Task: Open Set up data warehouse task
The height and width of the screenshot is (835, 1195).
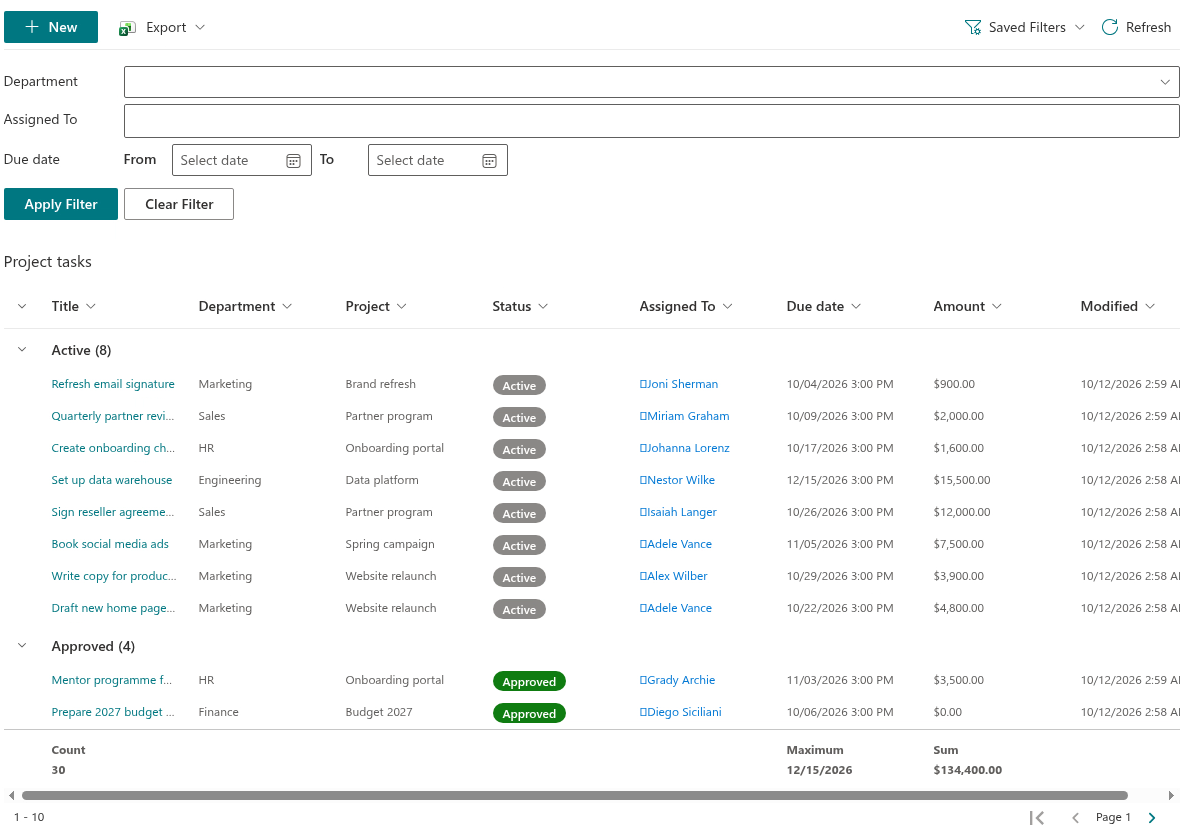Action: [x=111, y=480]
